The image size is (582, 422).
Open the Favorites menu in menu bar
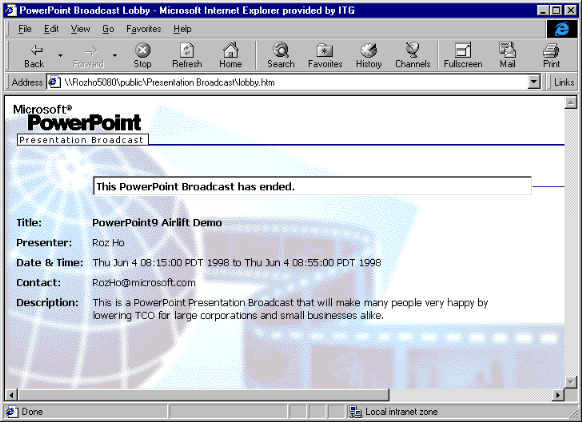[143, 29]
